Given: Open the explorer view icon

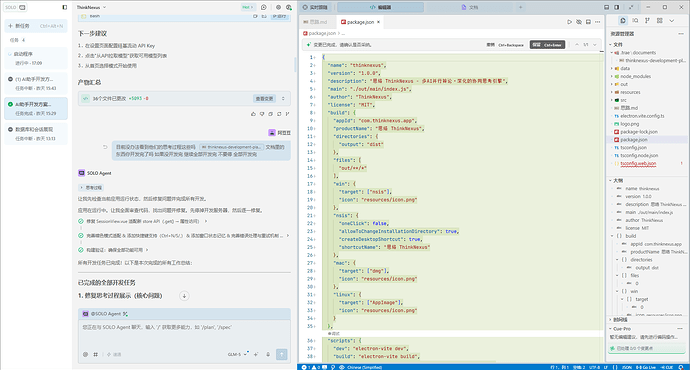Looking at the screenshot, I should (x=623, y=21).
